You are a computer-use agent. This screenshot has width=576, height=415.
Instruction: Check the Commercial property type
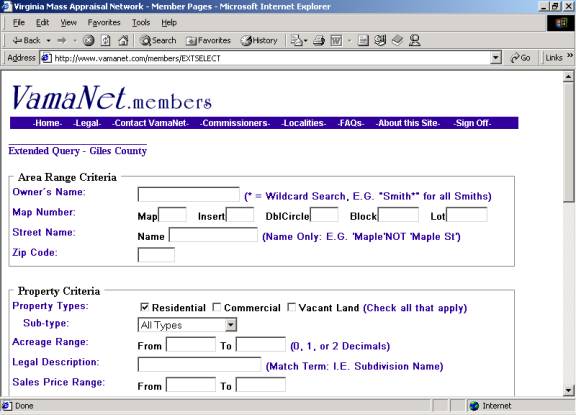[x=217, y=307]
